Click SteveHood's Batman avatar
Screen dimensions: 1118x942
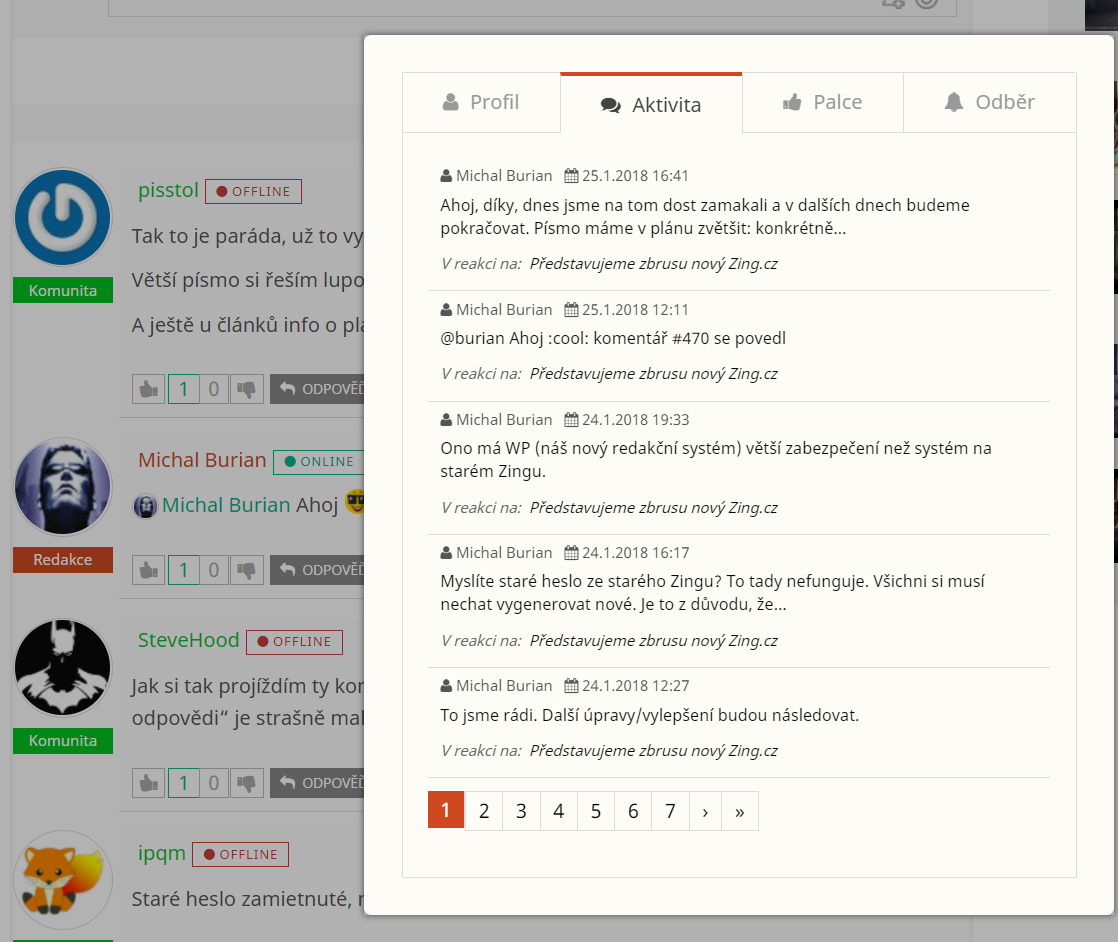[x=63, y=668]
